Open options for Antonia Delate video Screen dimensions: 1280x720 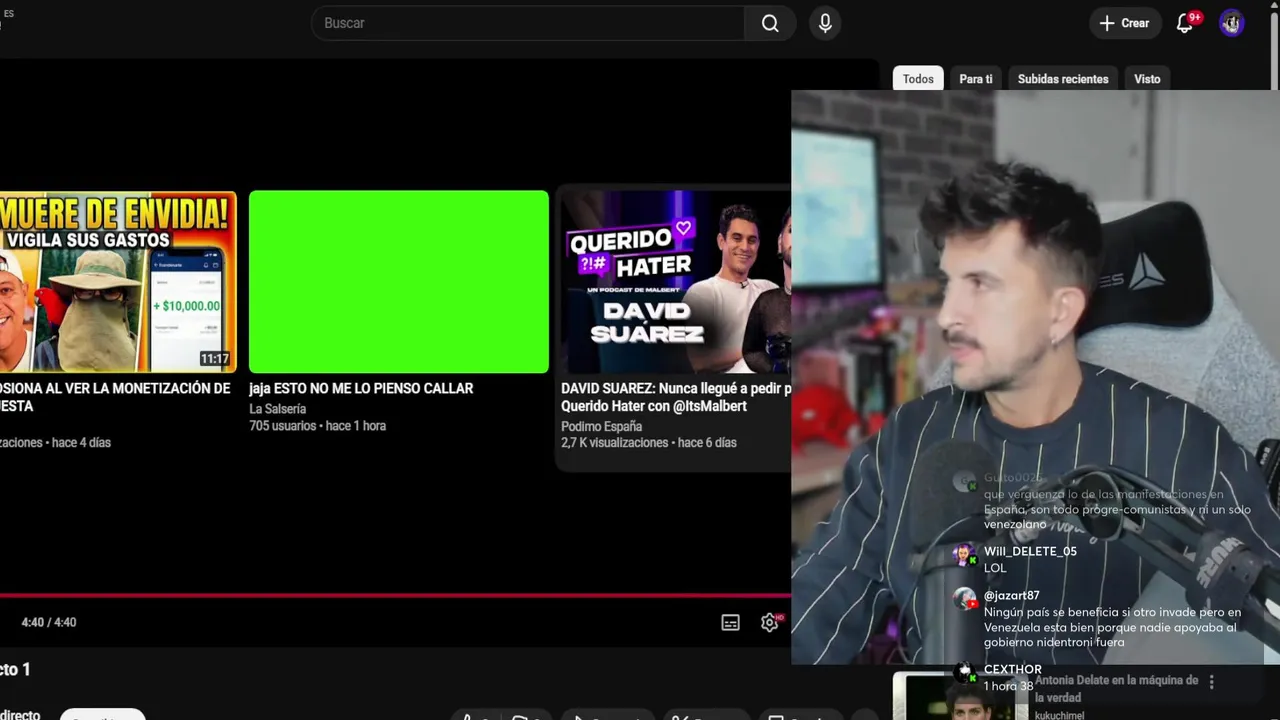coord(1211,682)
